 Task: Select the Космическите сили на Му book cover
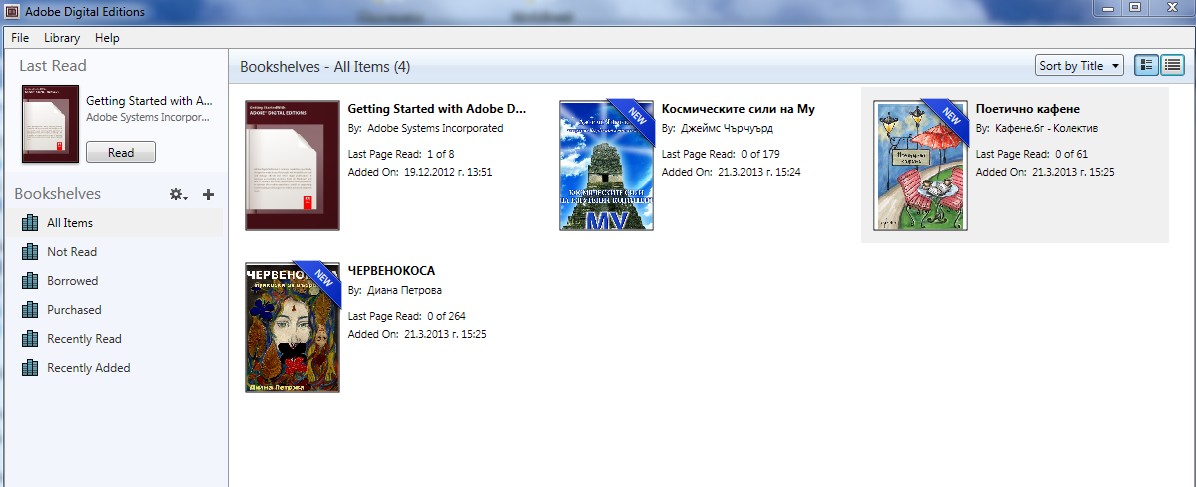(x=606, y=165)
